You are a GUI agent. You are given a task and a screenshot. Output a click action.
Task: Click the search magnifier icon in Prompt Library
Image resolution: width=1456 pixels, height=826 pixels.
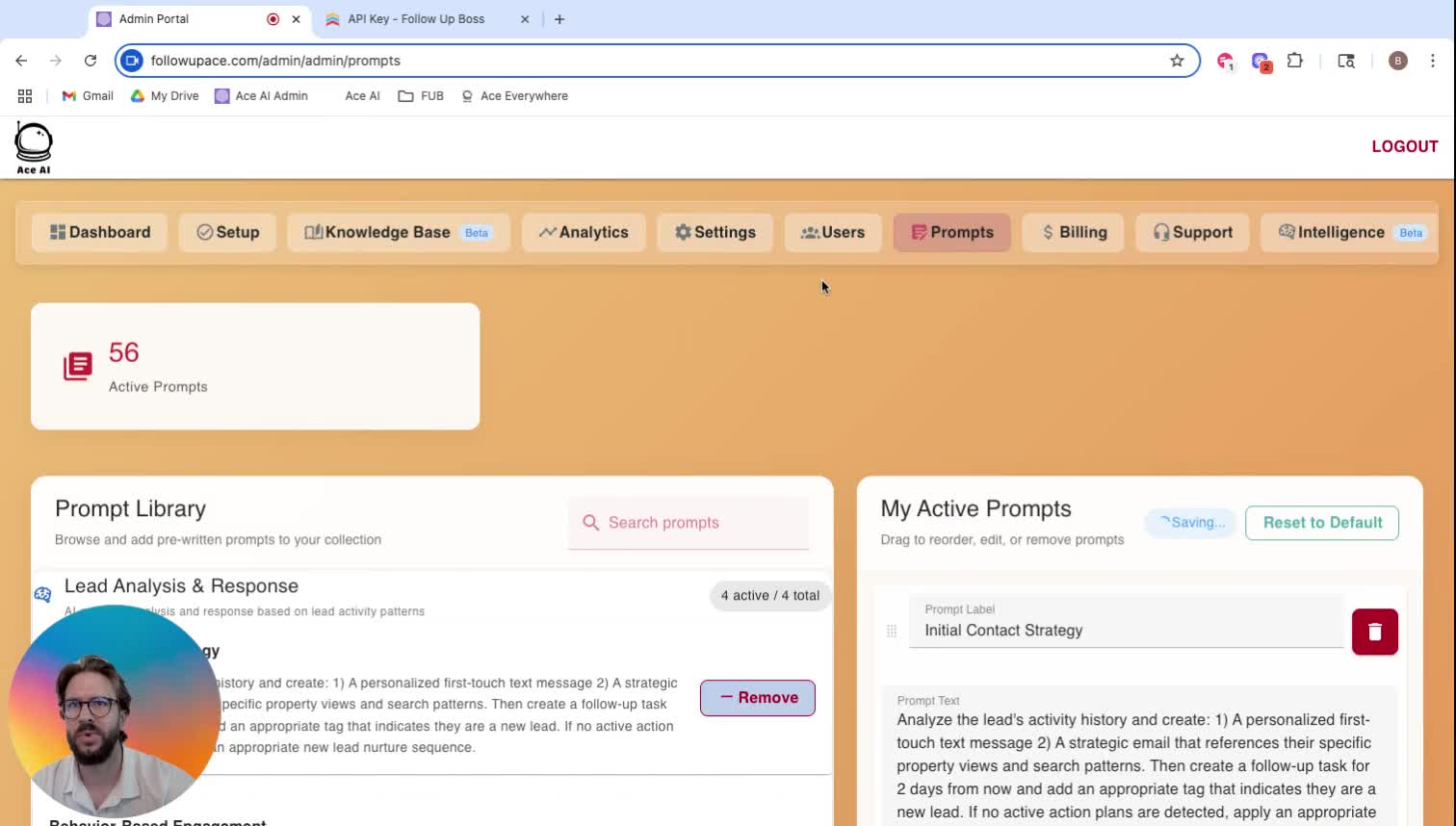590,523
